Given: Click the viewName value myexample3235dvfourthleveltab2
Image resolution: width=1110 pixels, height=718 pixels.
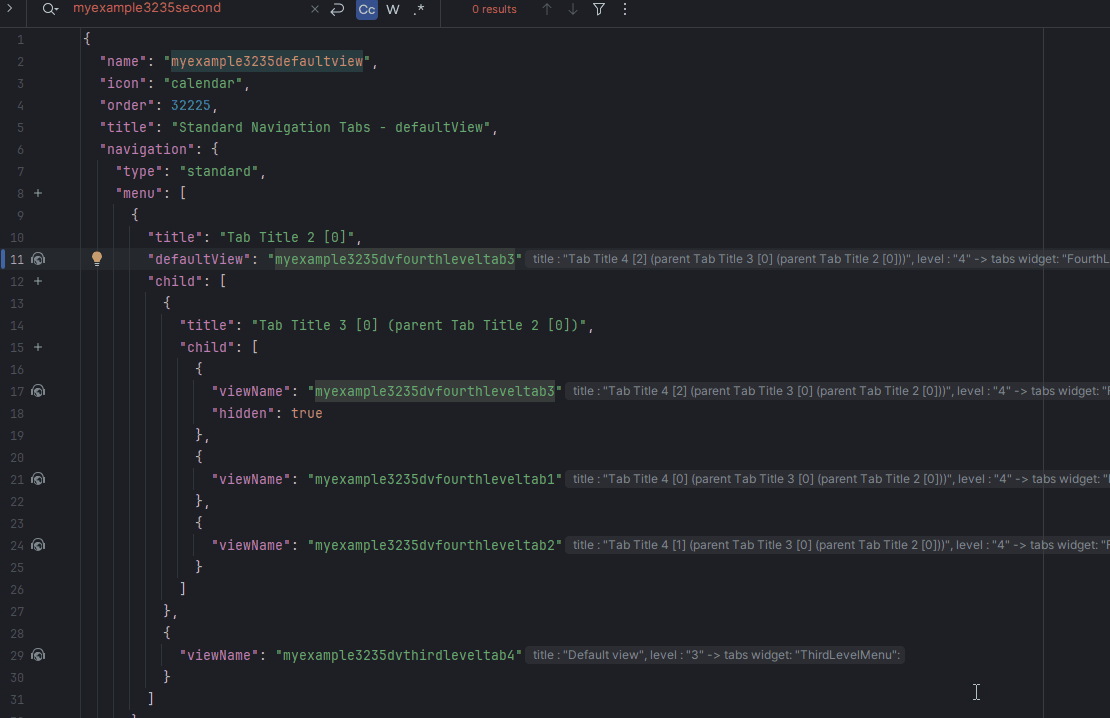Looking at the screenshot, I should (435, 545).
